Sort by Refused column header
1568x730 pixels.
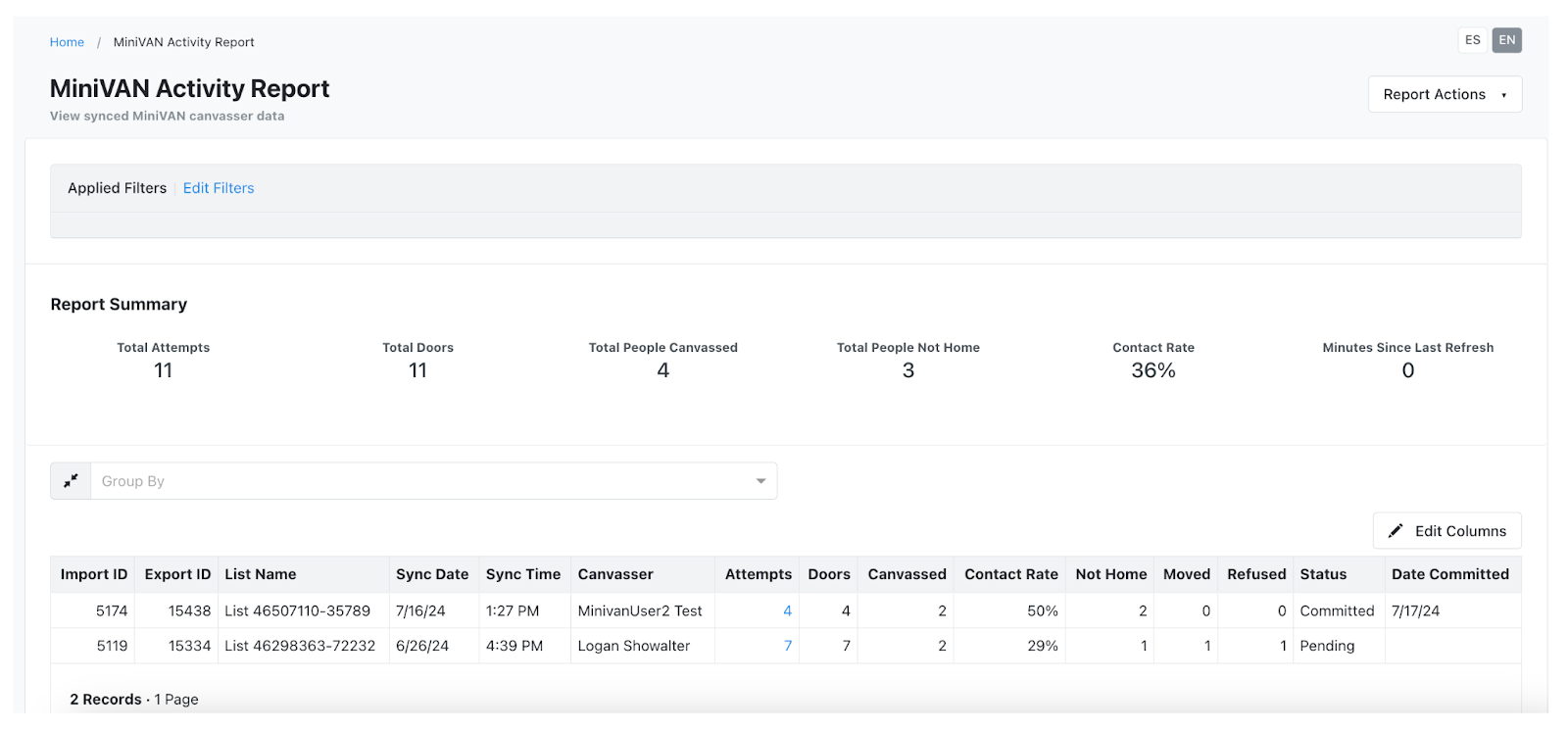click(1256, 574)
